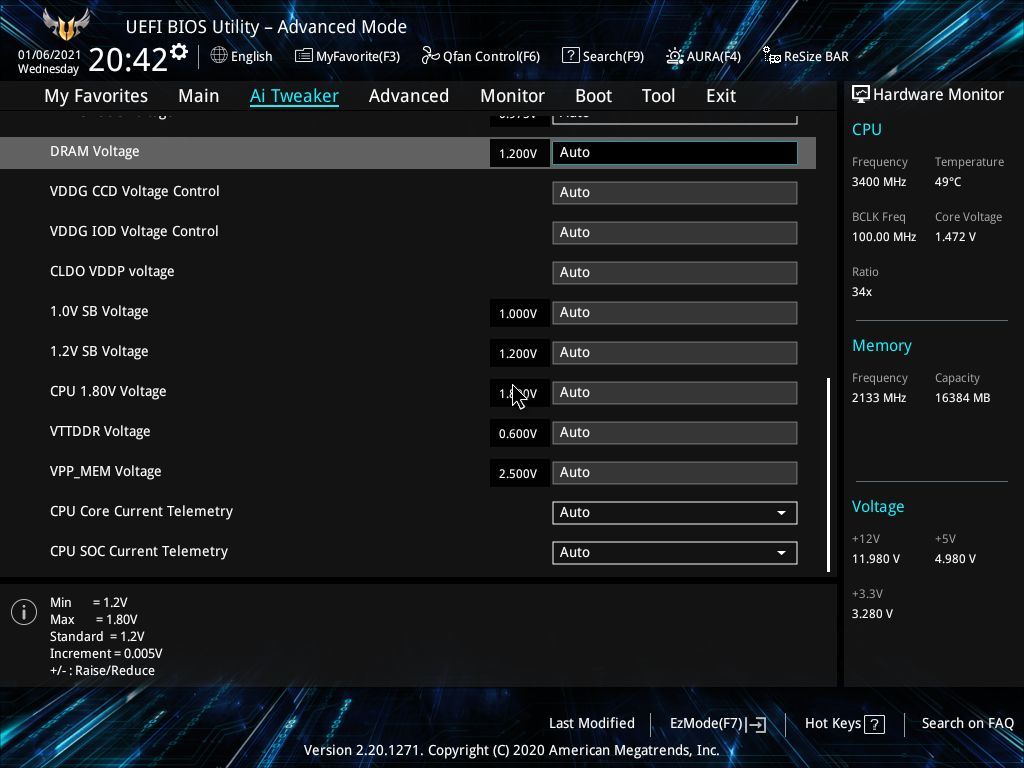The height and width of the screenshot is (768, 1024).
Task: Switch to the Monitor tab
Action: 512,96
